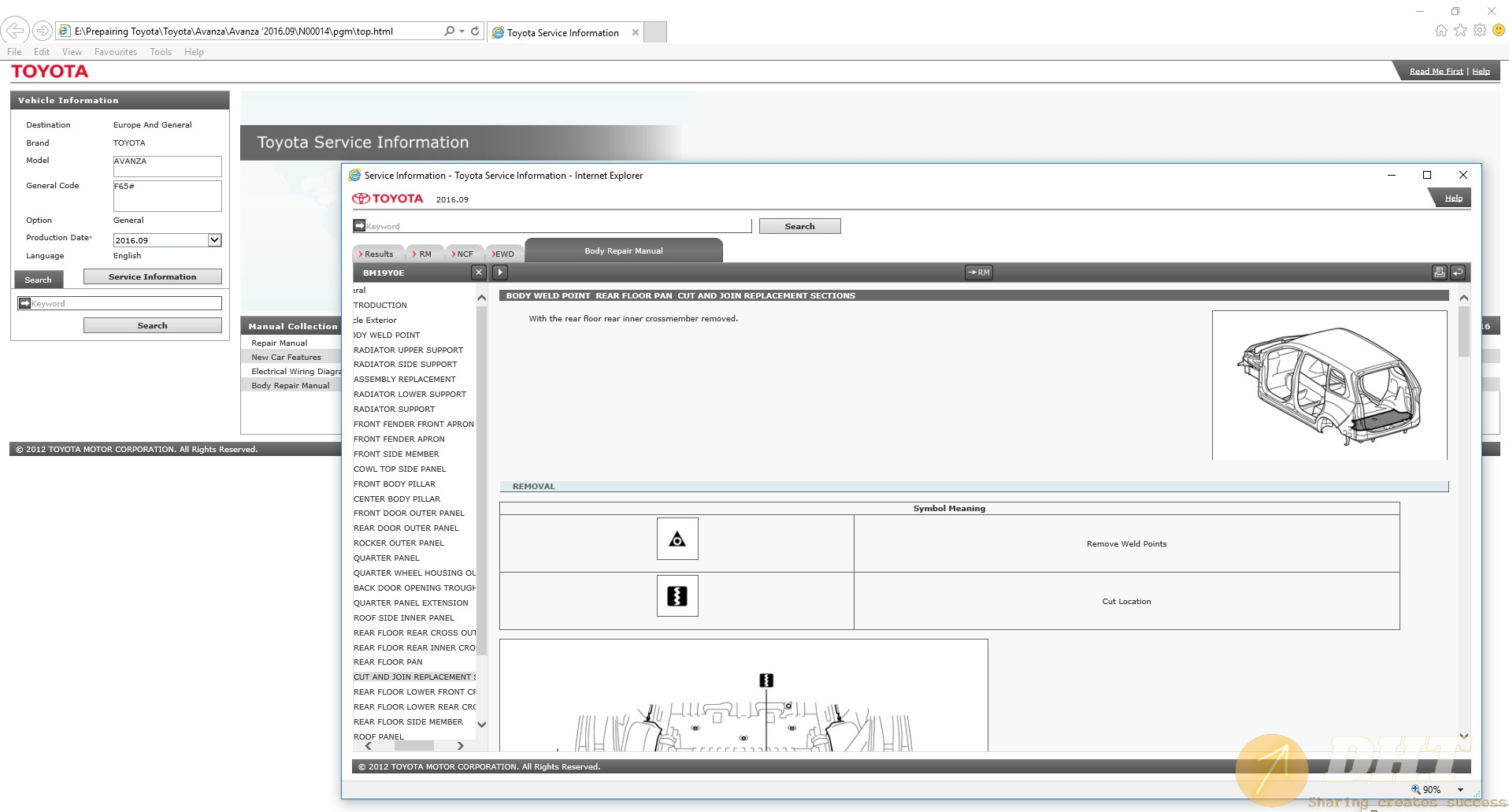Click the dark Search tab in Vehicle Information

(38, 280)
